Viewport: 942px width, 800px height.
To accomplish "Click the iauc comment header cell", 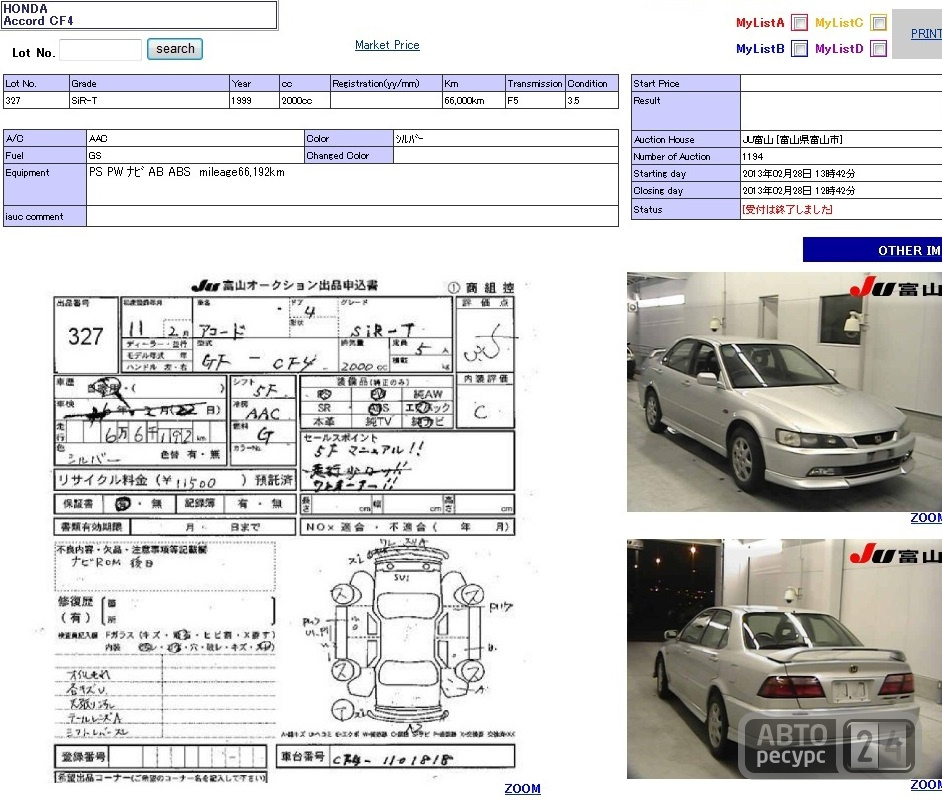I will [x=45, y=216].
